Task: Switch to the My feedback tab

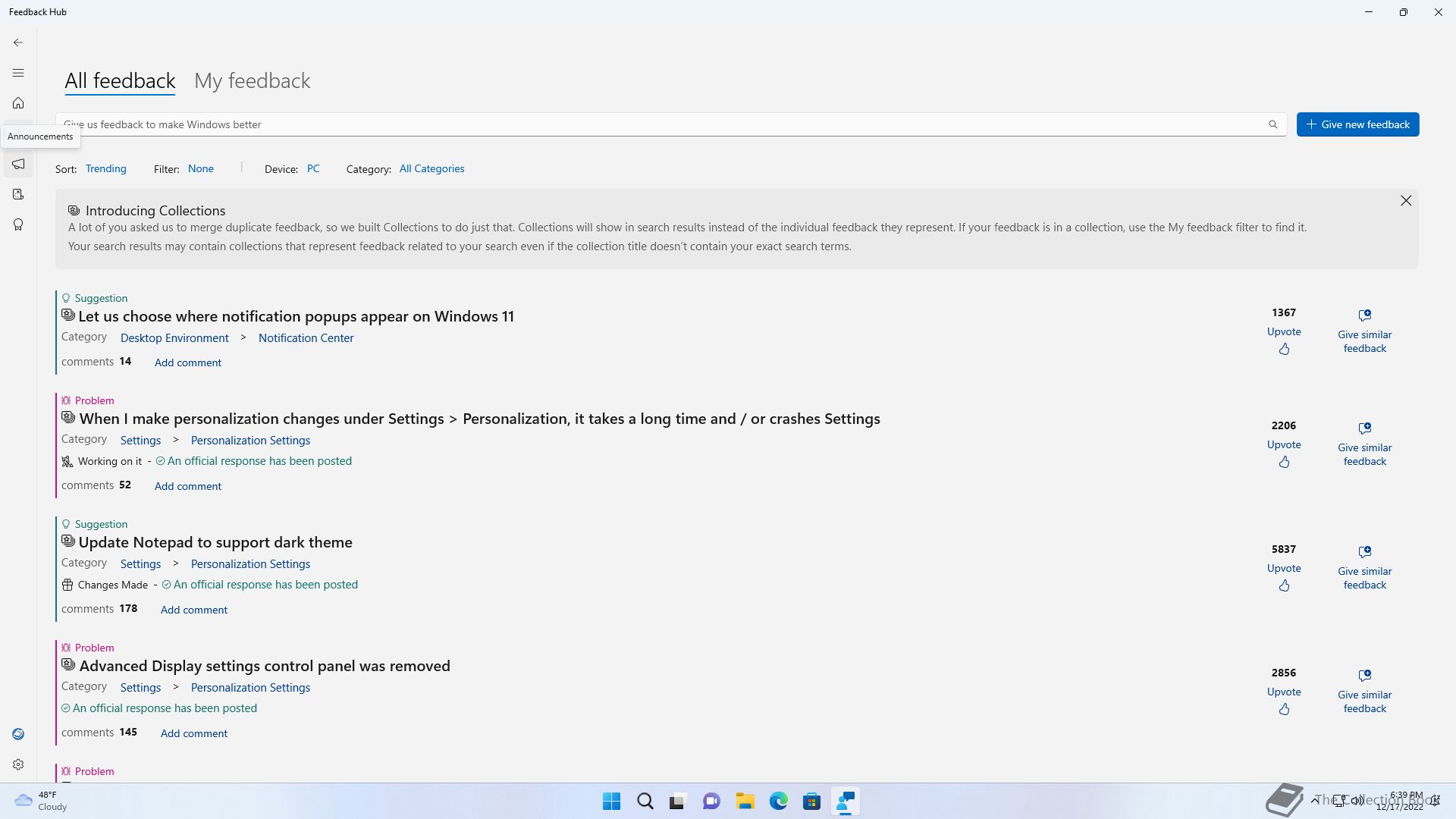Action: pos(252,80)
